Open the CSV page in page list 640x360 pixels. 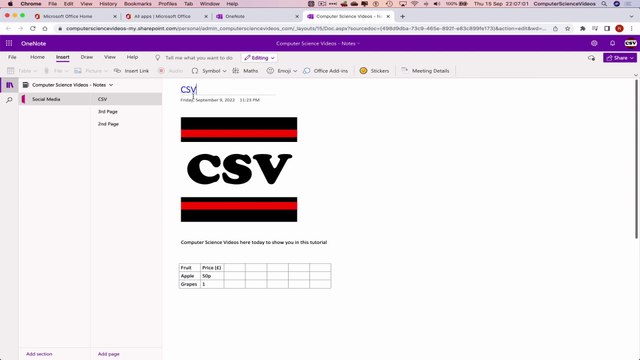coord(126,99)
